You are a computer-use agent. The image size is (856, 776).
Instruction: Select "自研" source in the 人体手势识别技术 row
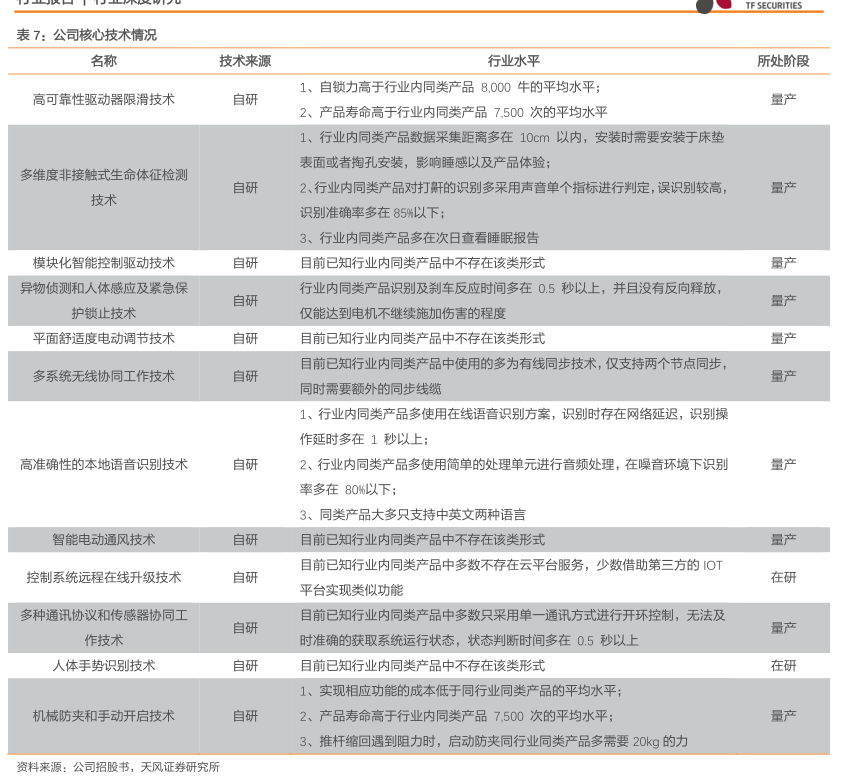[x=245, y=665]
